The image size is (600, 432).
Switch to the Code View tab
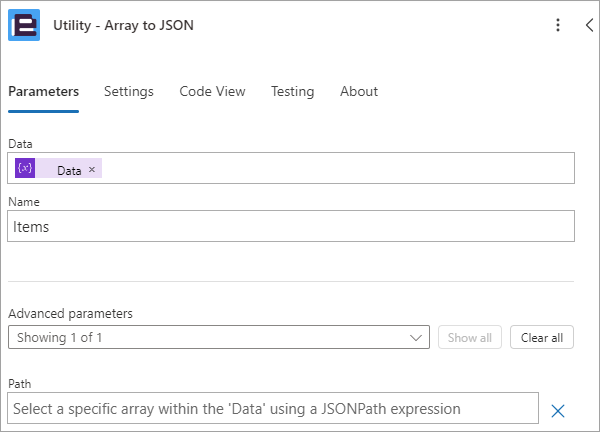pos(212,91)
